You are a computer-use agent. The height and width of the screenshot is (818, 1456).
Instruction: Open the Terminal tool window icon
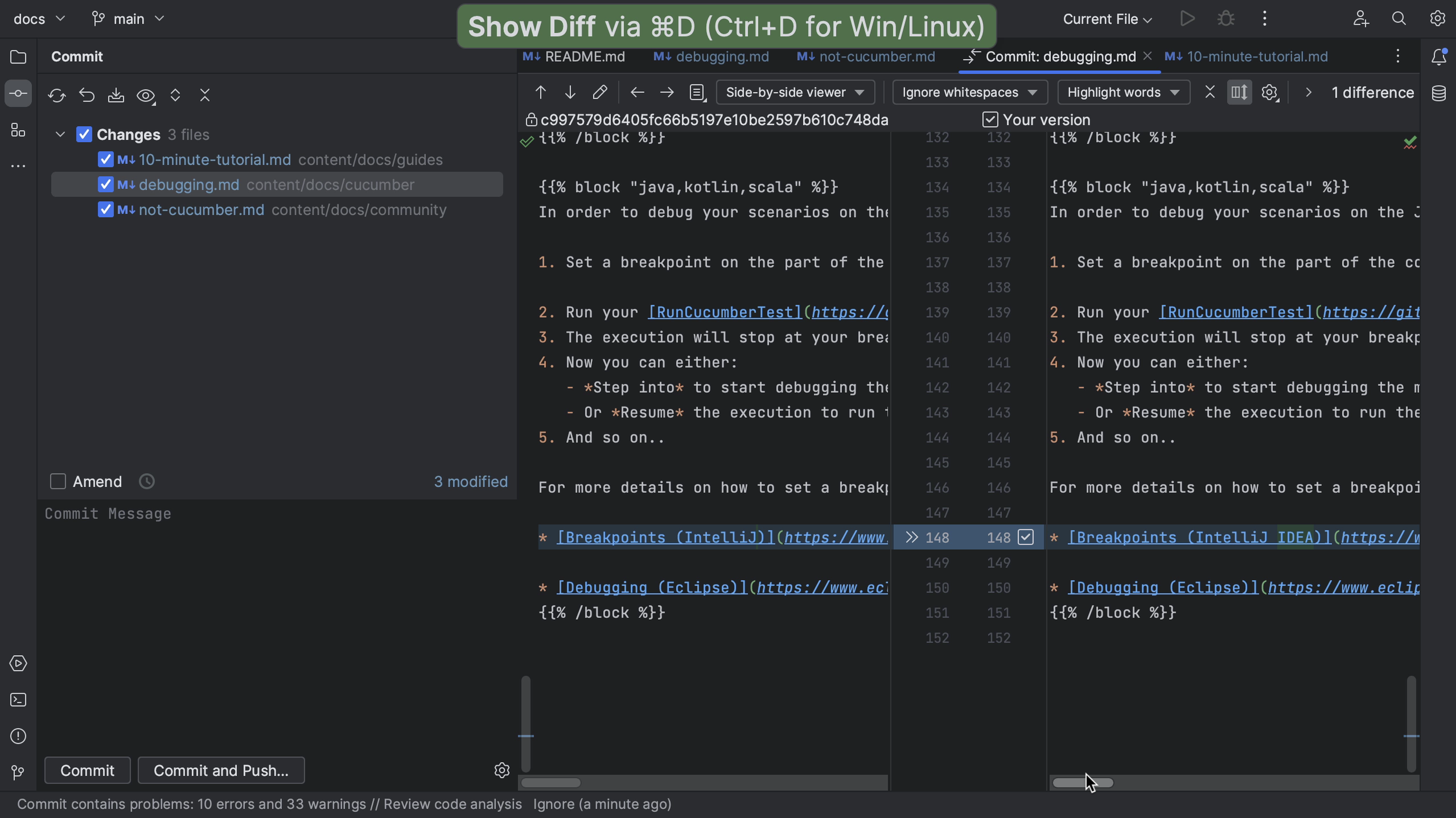(x=18, y=700)
